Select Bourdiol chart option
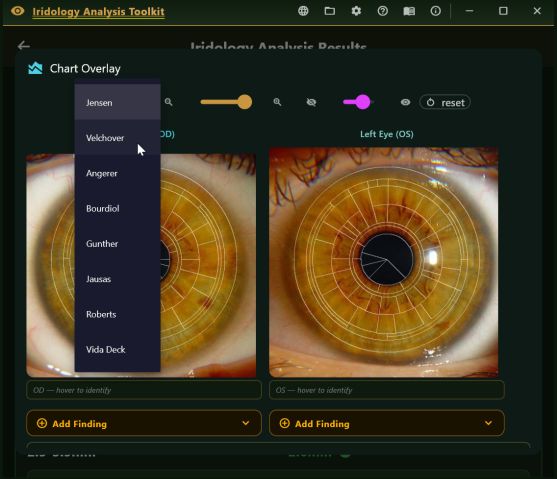557x479 pixels. click(118, 208)
